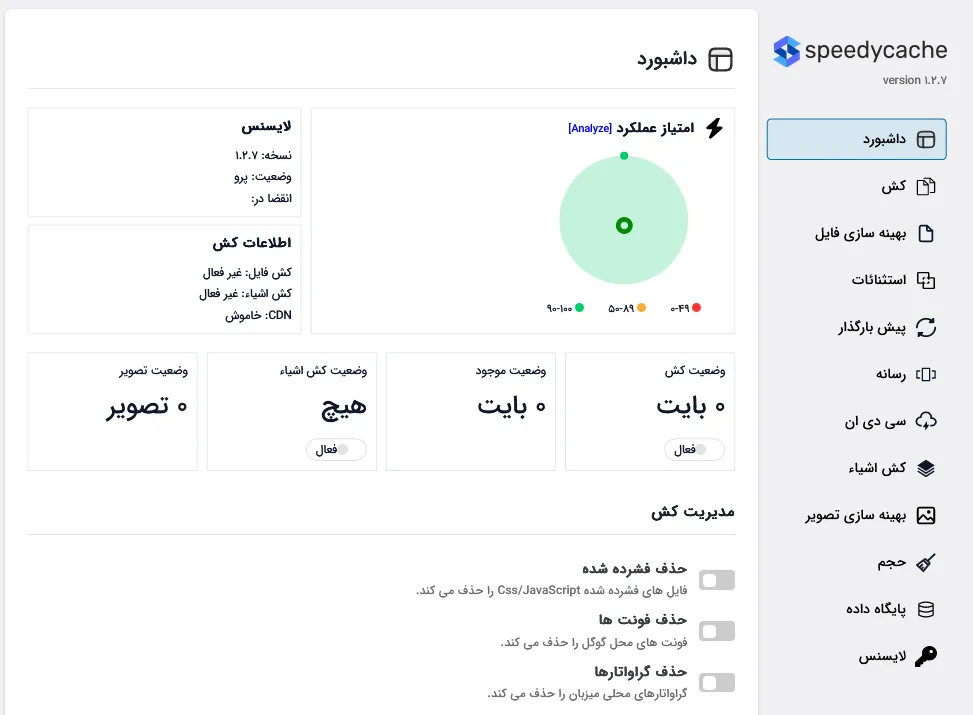Click CDN: خاموش info line
973x715 pixels.
point(258,315)
